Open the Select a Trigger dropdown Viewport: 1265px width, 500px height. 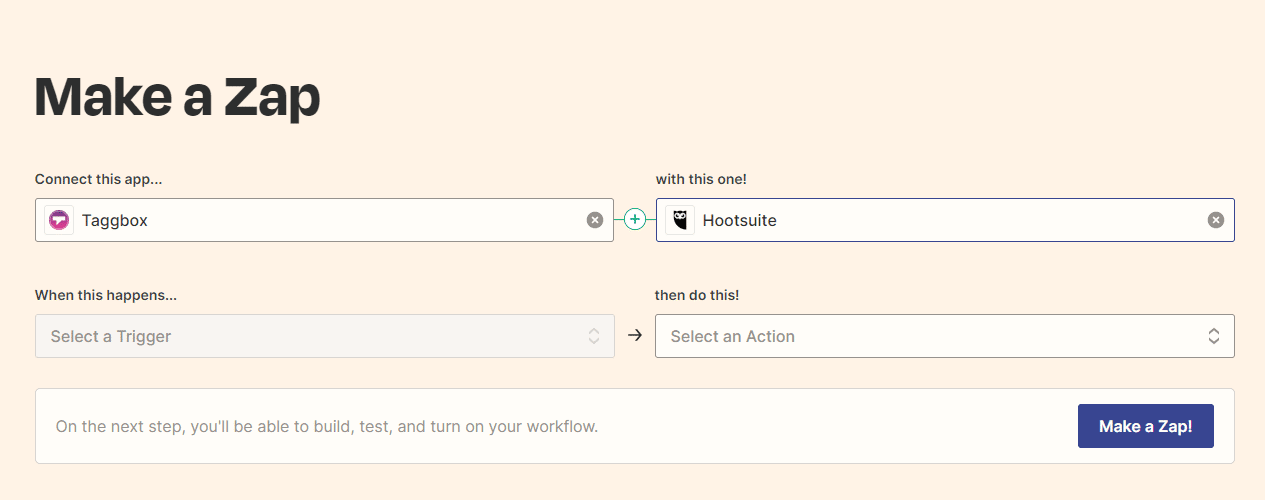[300, 336]
